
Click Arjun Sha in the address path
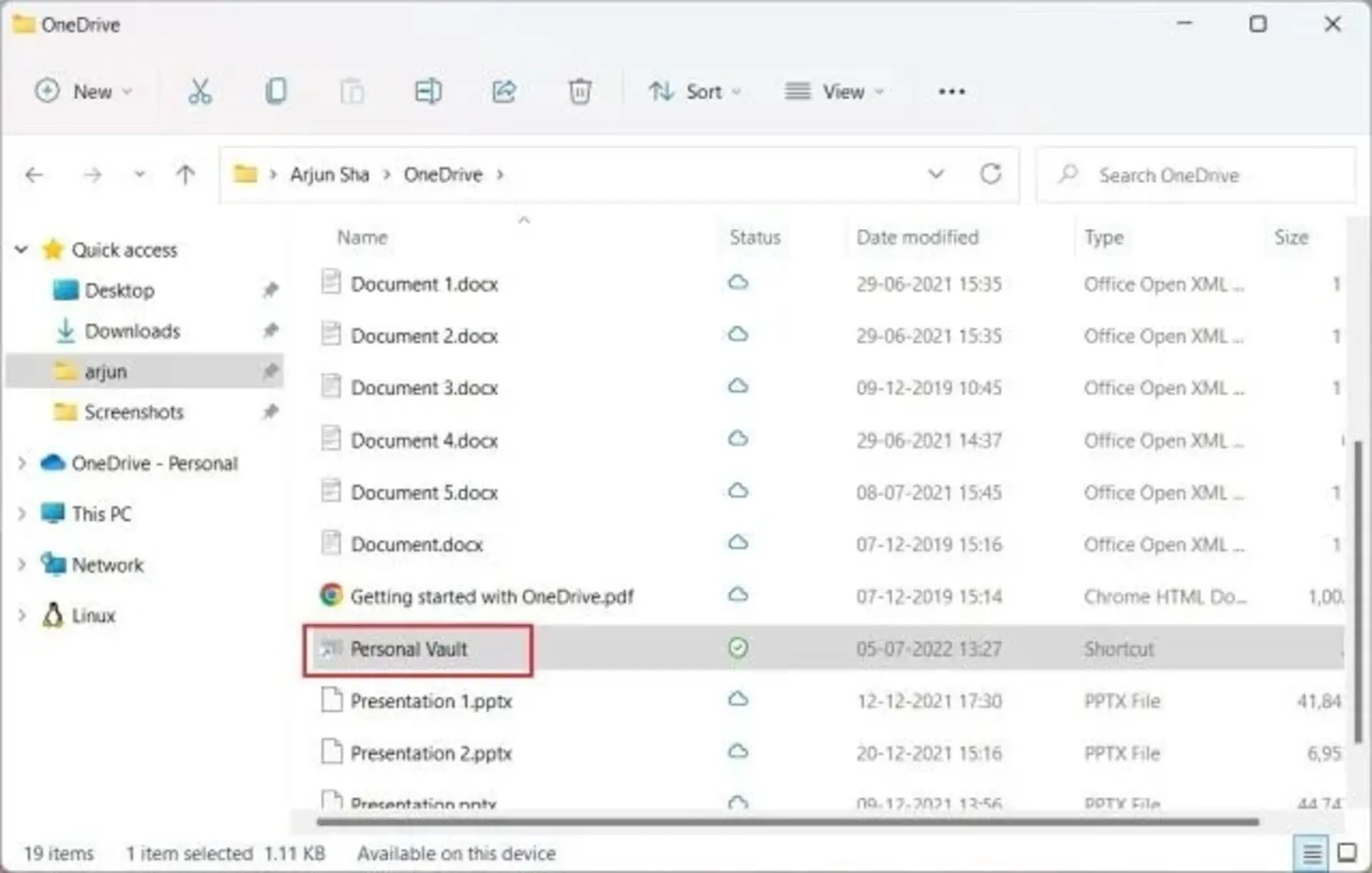tap(329, 174)
